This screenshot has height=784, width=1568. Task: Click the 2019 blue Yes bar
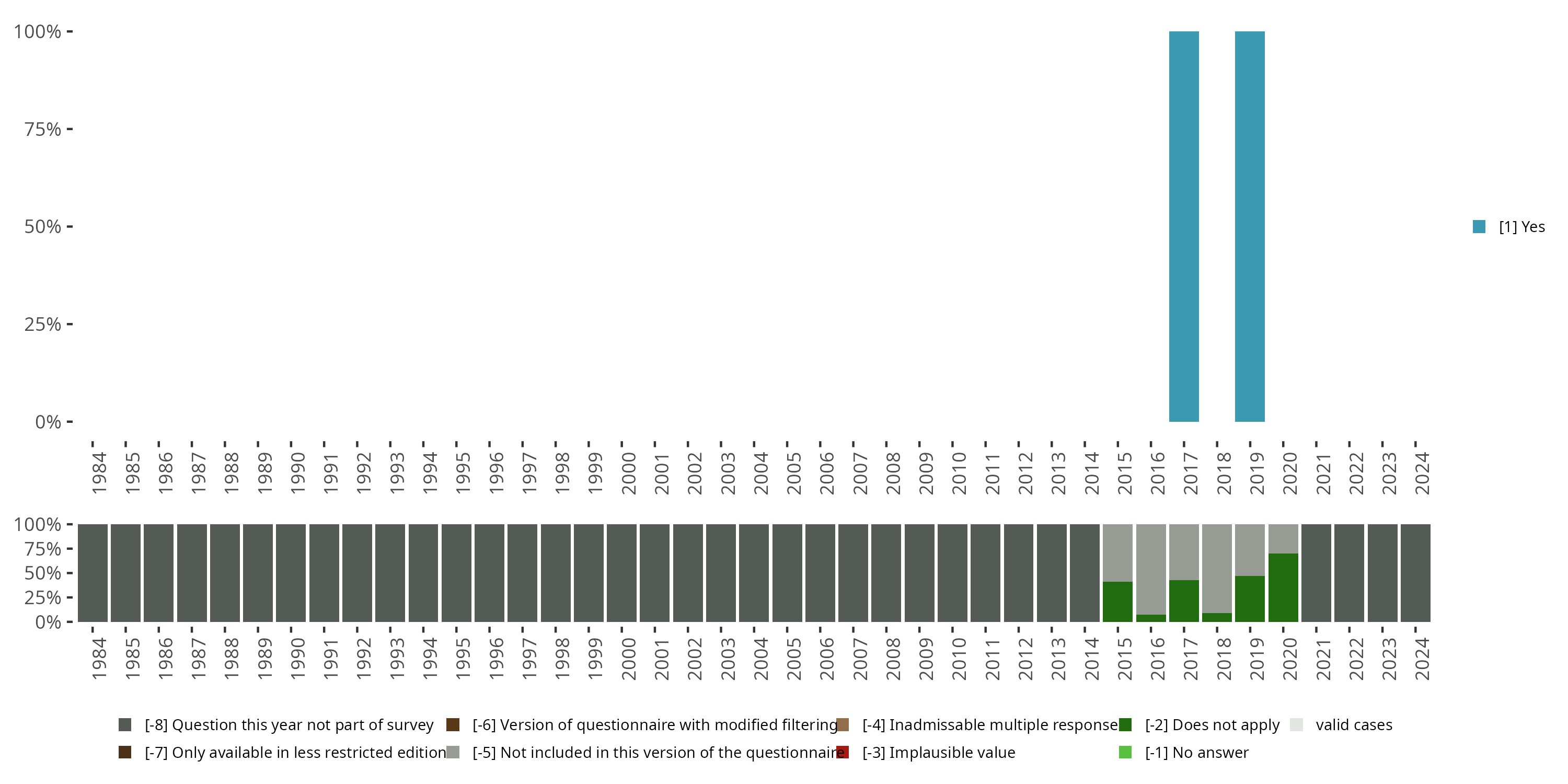(1250, 226)
